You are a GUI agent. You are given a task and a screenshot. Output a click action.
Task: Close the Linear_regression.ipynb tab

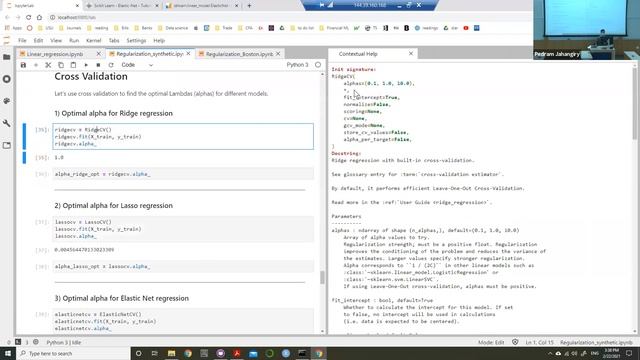click(x=98, y=54)
